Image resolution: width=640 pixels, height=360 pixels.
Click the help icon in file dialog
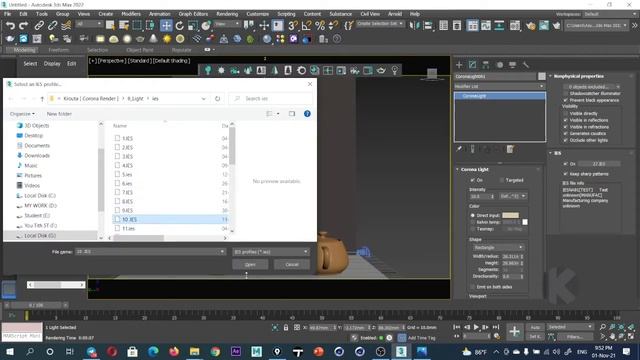[307, 113]
